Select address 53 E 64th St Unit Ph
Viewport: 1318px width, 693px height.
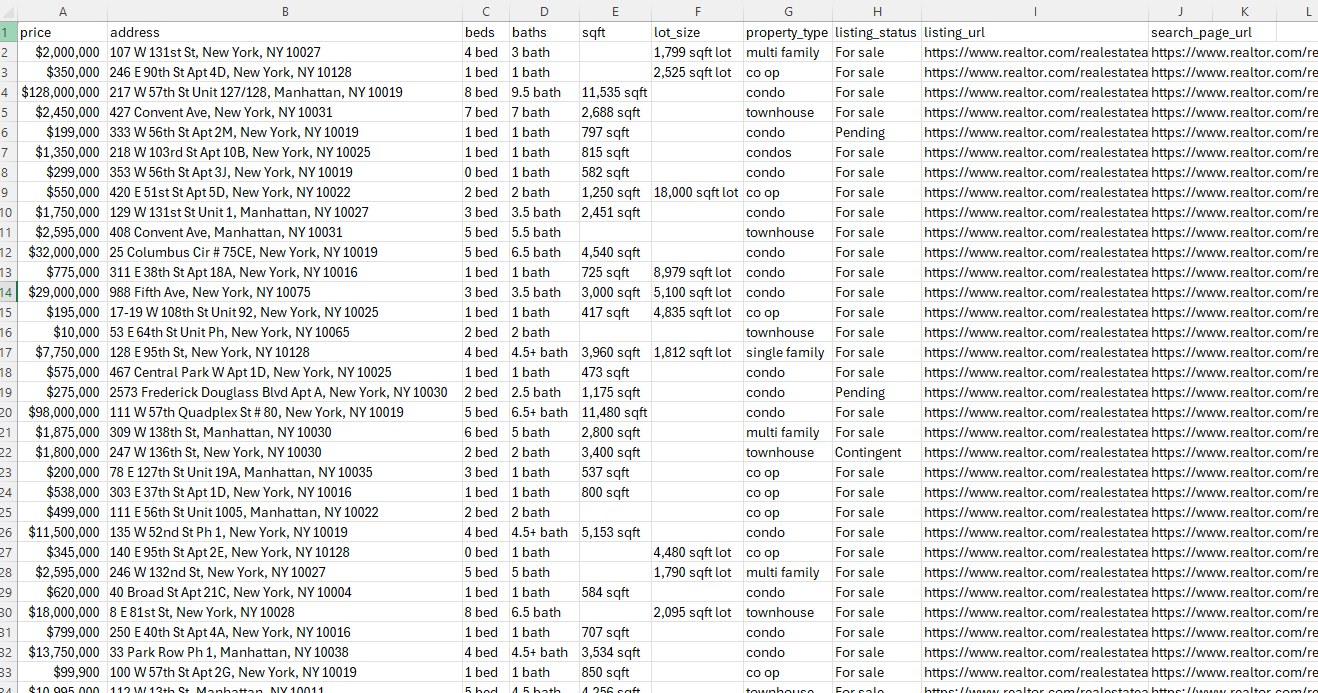[x=285, y=332]
